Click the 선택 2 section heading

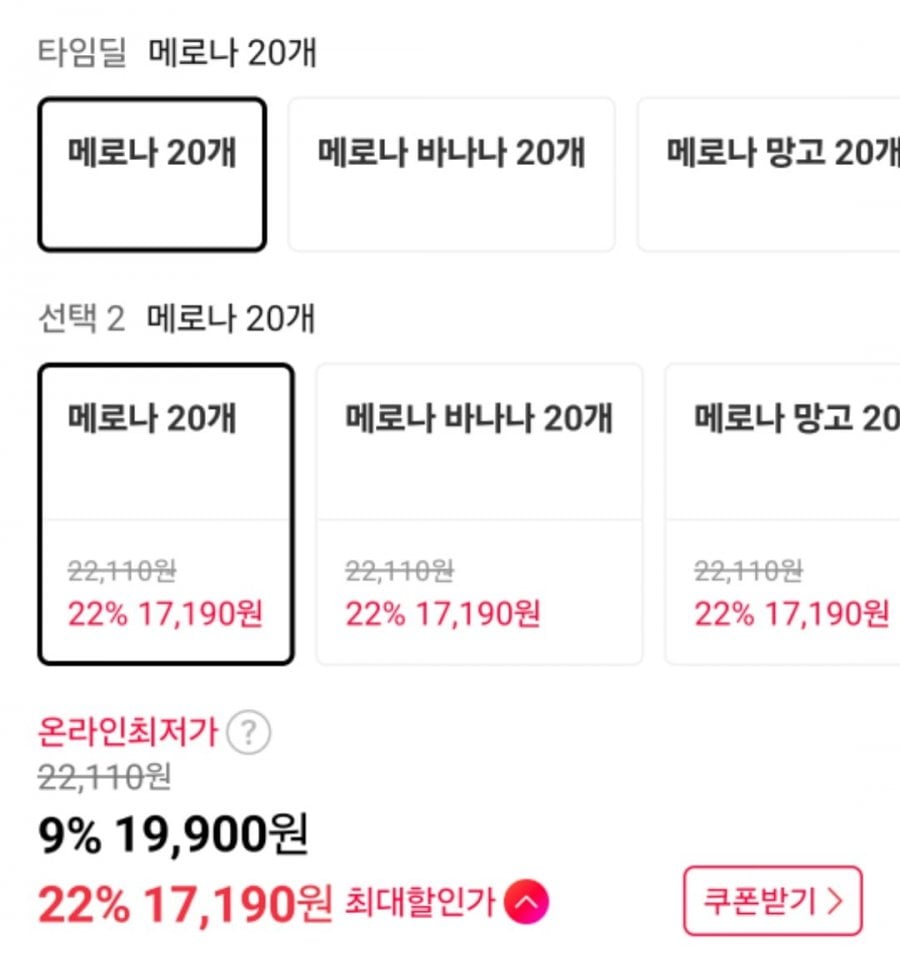pyautogui.click(x=81, y=319)
